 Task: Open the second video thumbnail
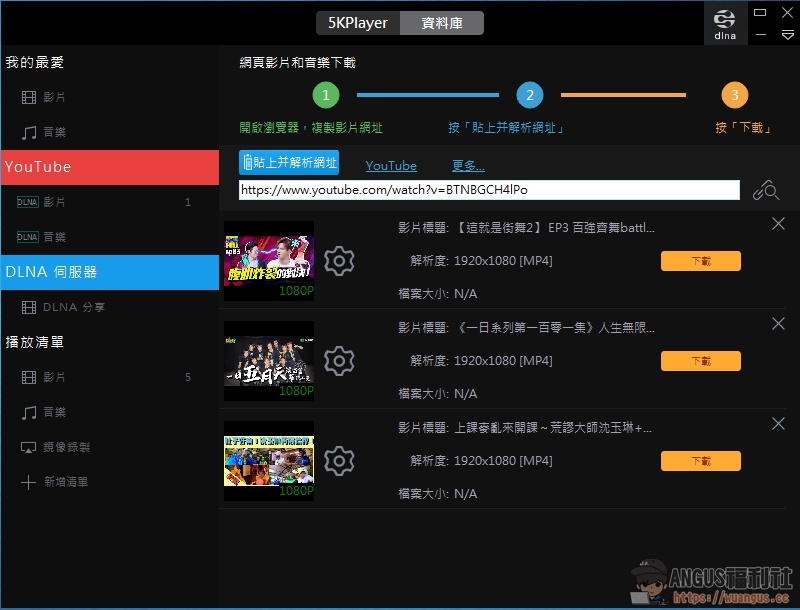tap(269, 361)
